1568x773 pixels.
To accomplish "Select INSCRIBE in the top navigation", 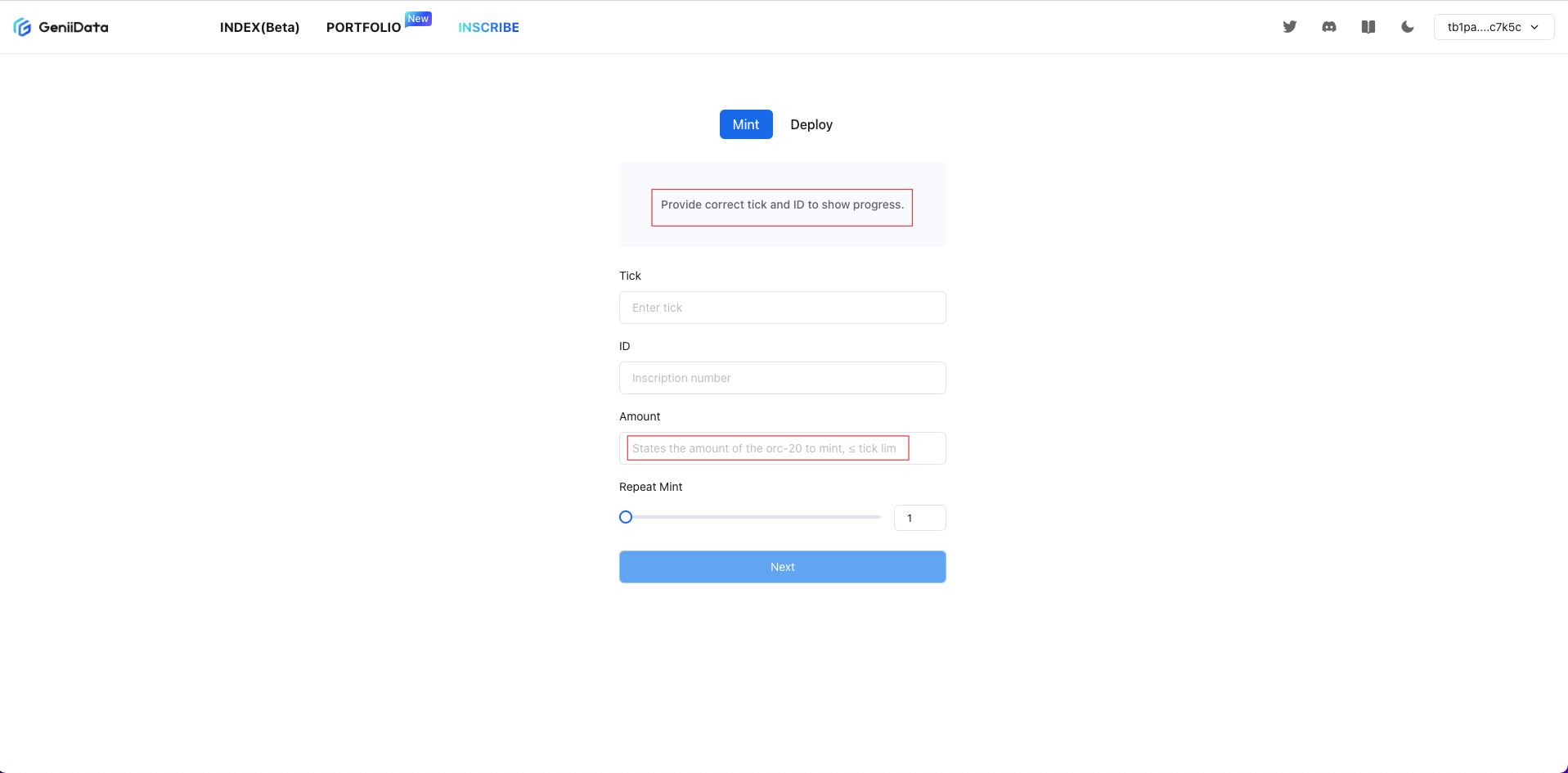I will pyautogui.click(x=488, y=28).
